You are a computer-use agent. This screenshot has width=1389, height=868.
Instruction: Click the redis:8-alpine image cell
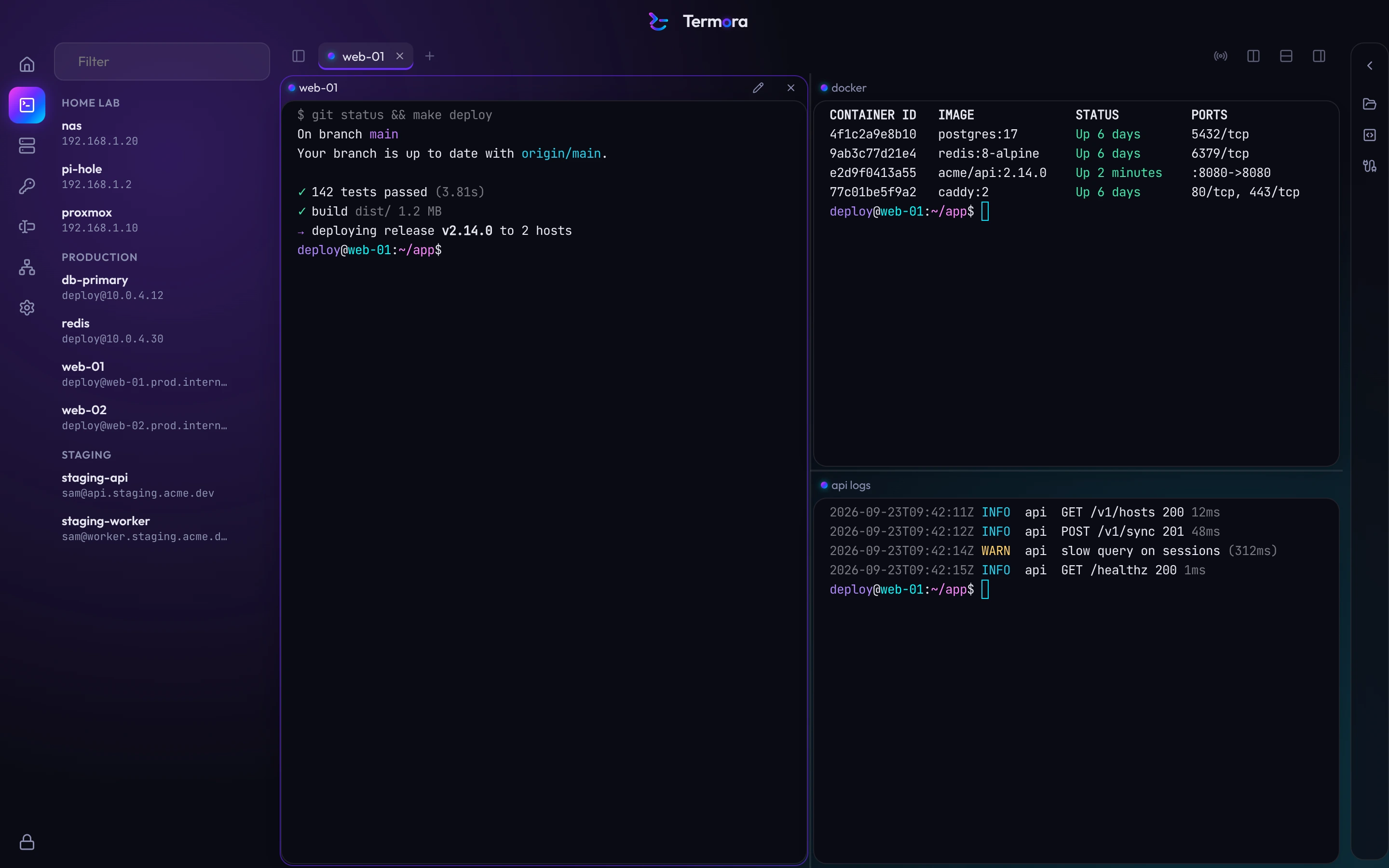[x=988, y=154]
